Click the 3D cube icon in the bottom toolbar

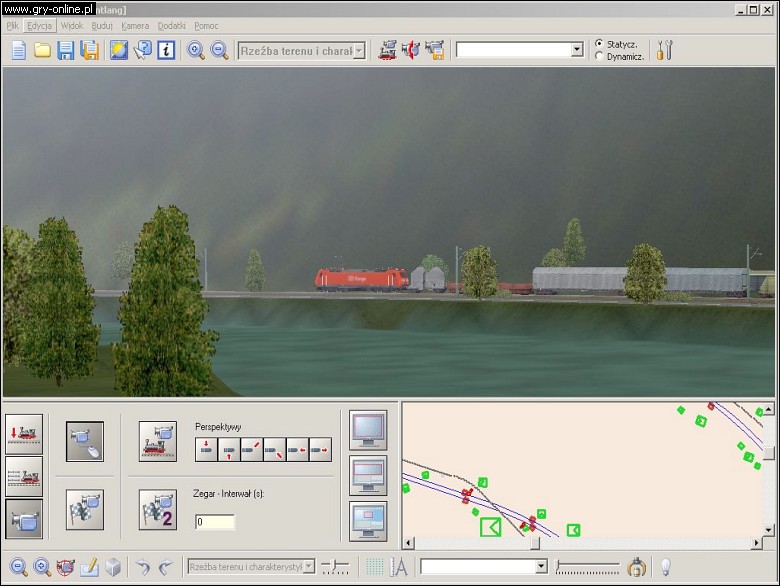point(113,567)
